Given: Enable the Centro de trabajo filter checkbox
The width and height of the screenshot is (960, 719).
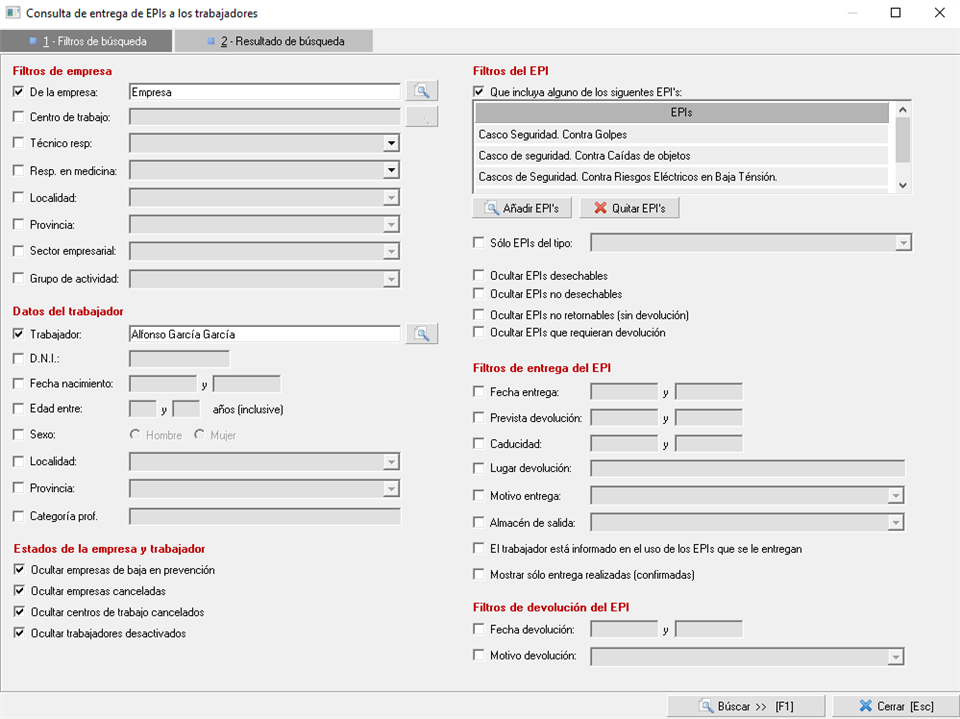Looking at the screenshot, I should tap(19, 118).
